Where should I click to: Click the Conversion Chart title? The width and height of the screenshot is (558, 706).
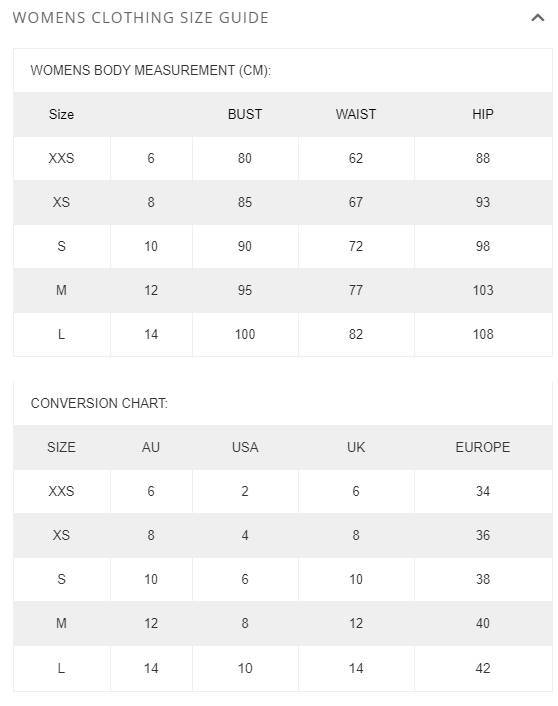tap(99, 403)
